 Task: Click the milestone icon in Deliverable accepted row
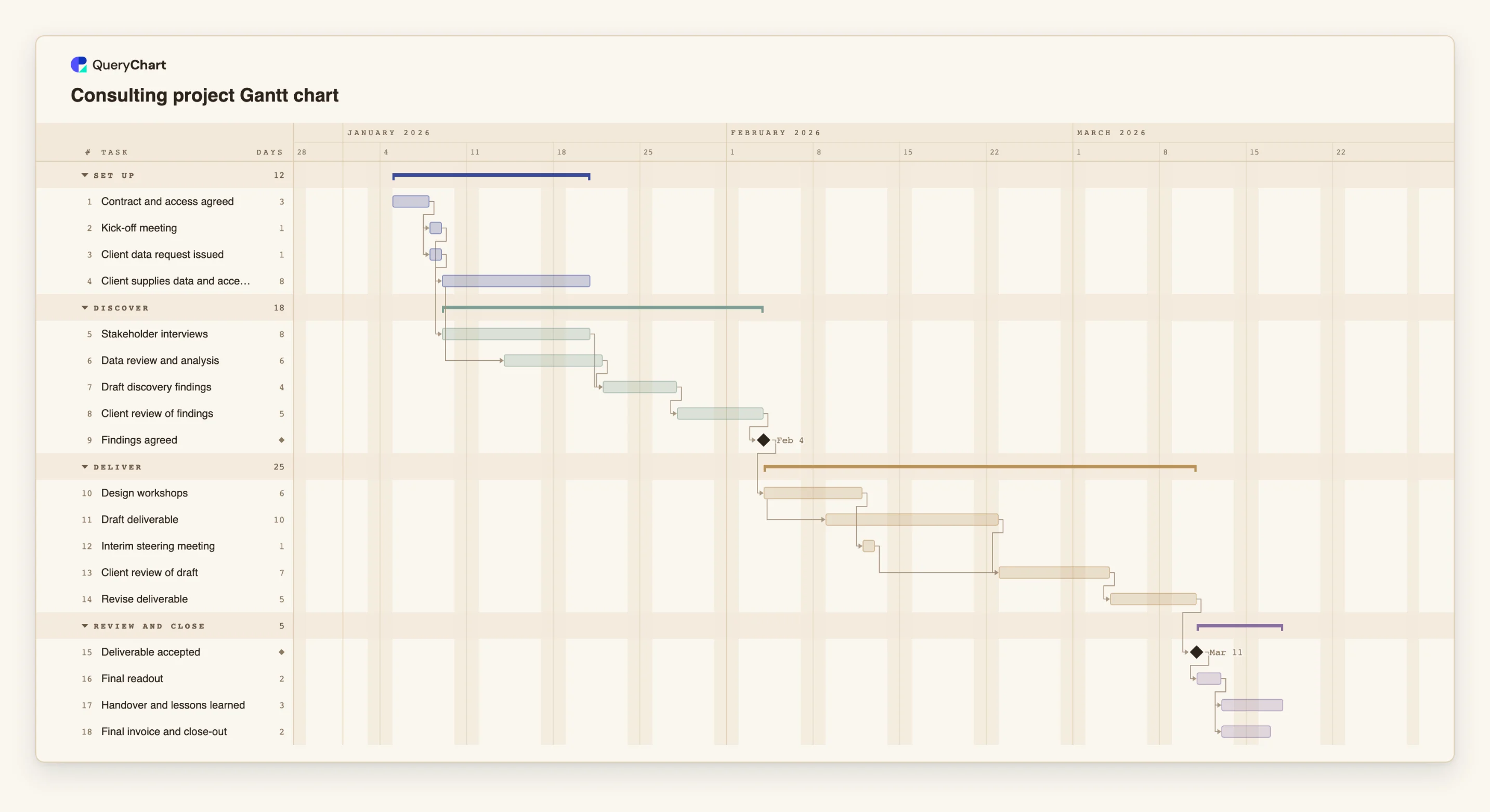coord(282,652)
